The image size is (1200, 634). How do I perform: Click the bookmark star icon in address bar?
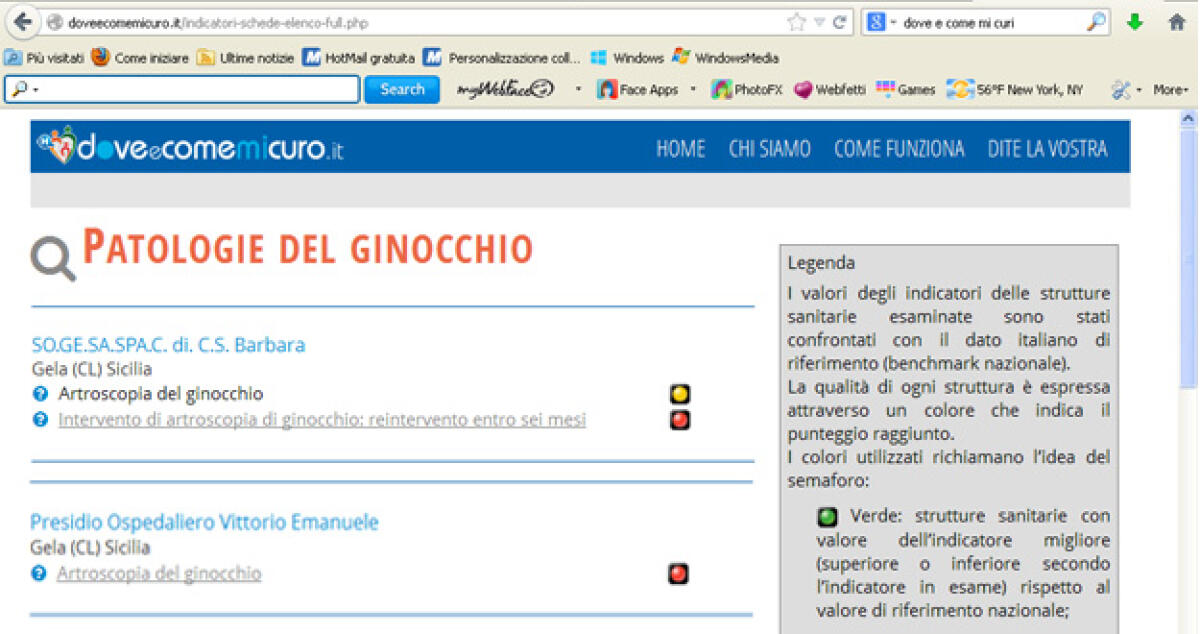[x=796, y=22]
